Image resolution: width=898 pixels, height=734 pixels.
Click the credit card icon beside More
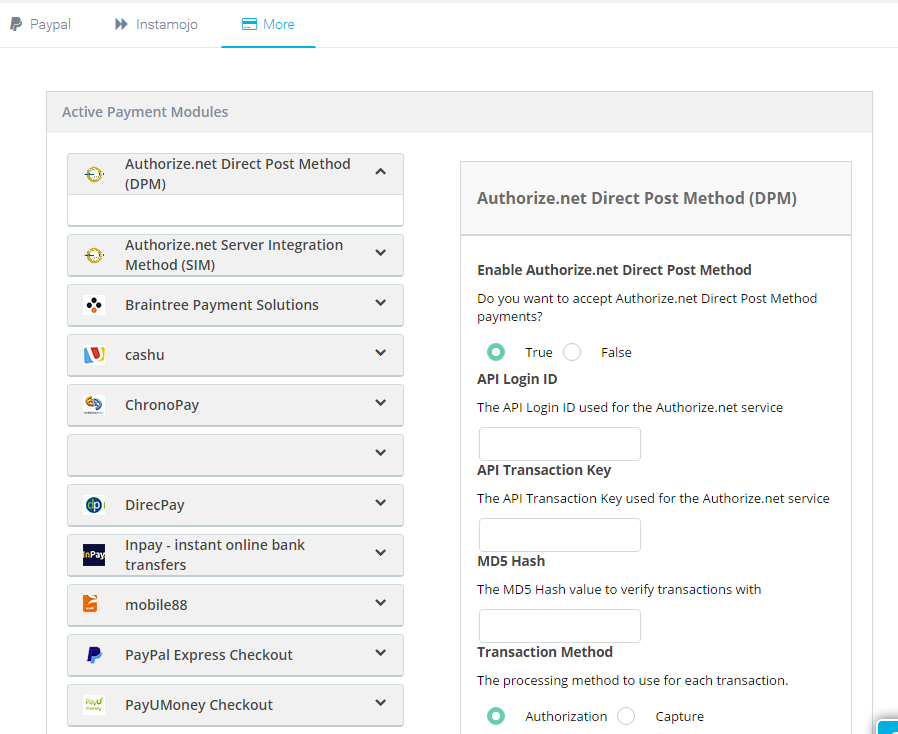point(249,24)
